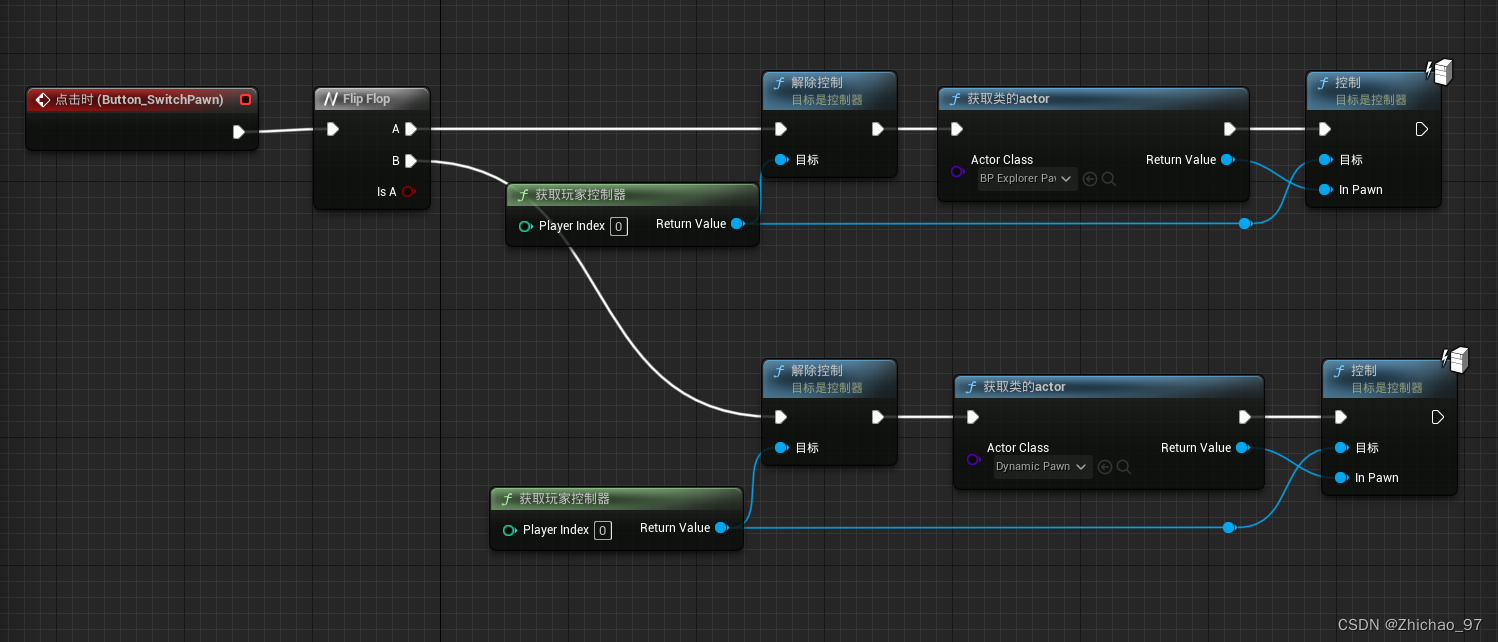Click the Flip Flop node header icon

pyautogui.click(x=330, y=98)
